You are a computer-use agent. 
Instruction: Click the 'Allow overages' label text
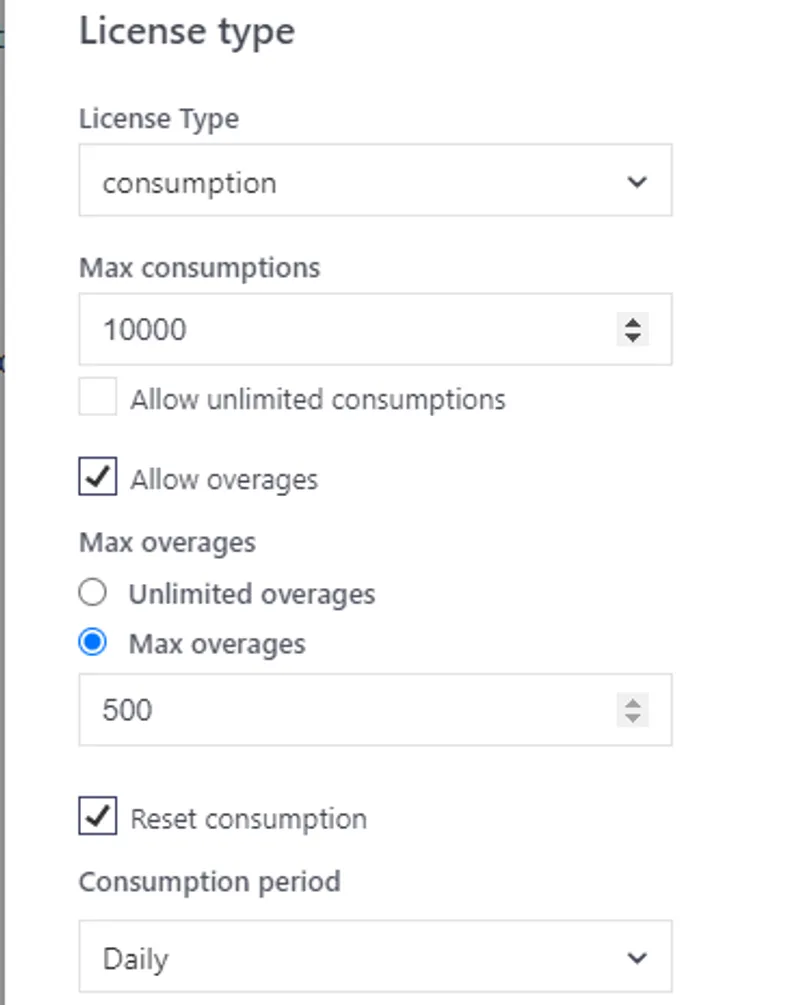224,479
